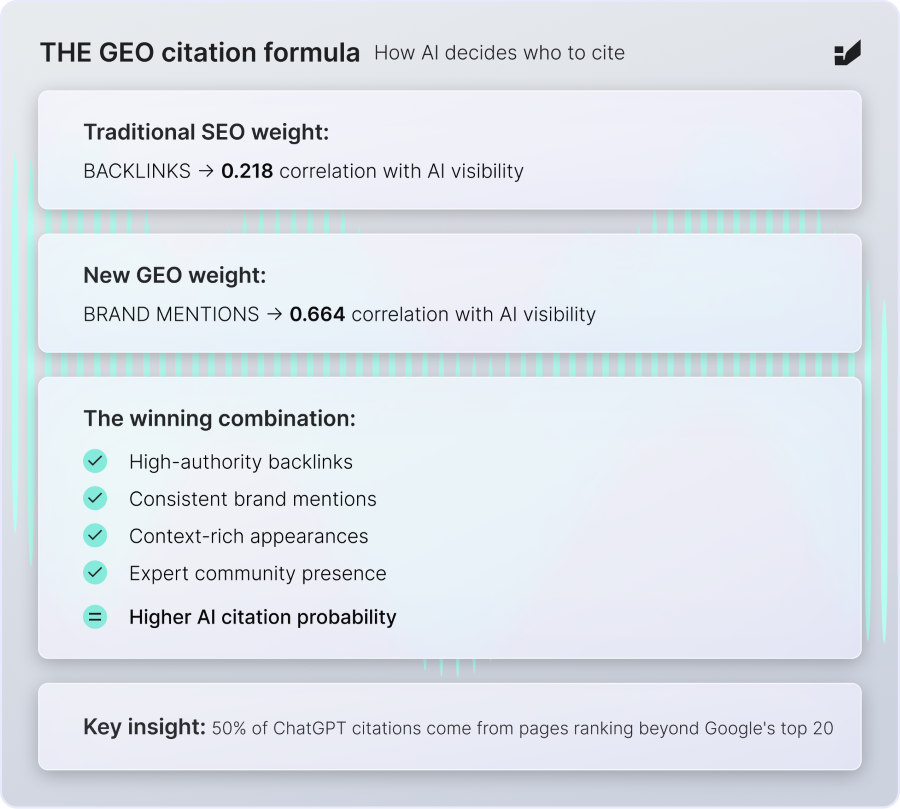The height and width of the screenshot is (809, 900).
Task: Click the 0.218 correlation value
Action: click(247, 171)
